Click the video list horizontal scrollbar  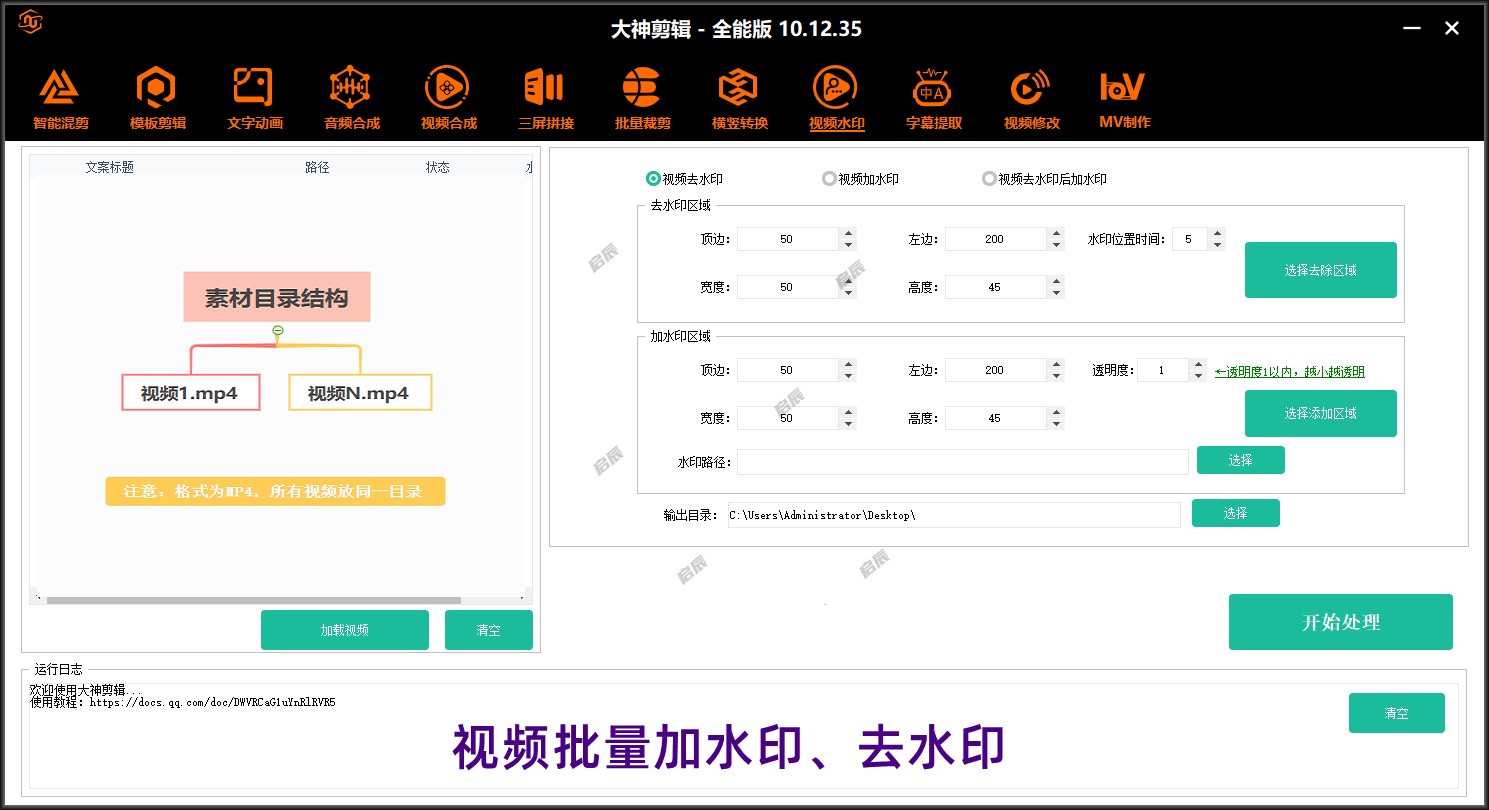click(253, 601)
